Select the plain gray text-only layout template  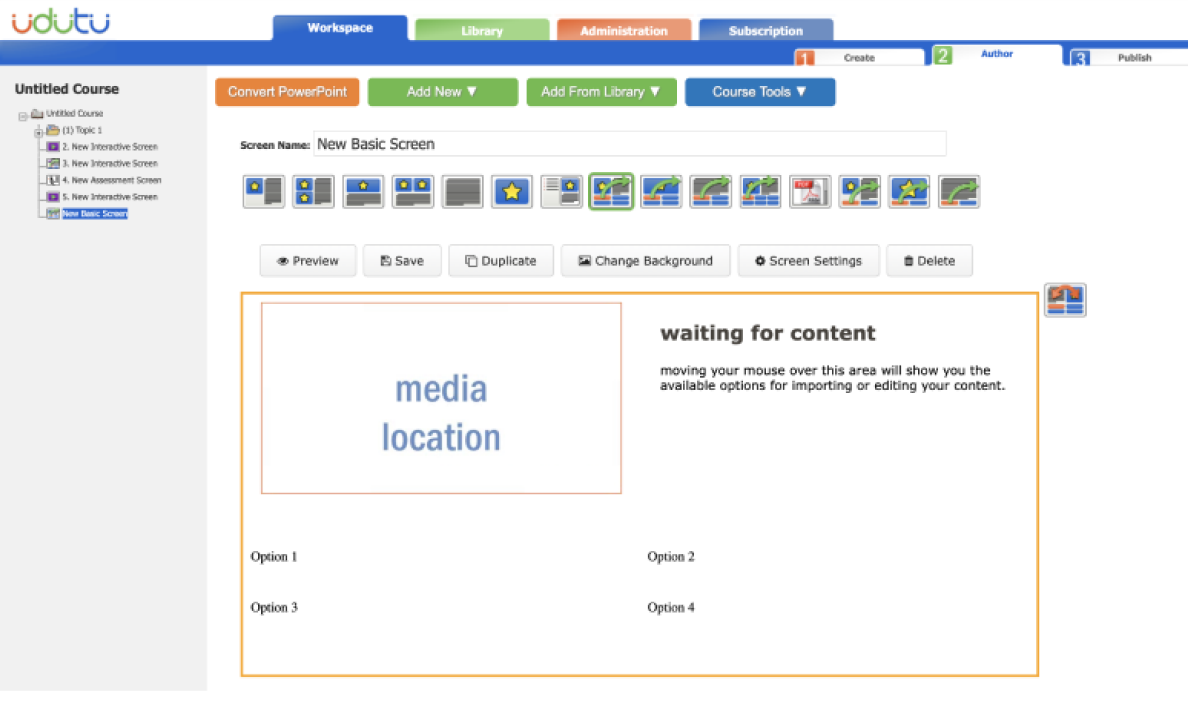tap(462, 191)
